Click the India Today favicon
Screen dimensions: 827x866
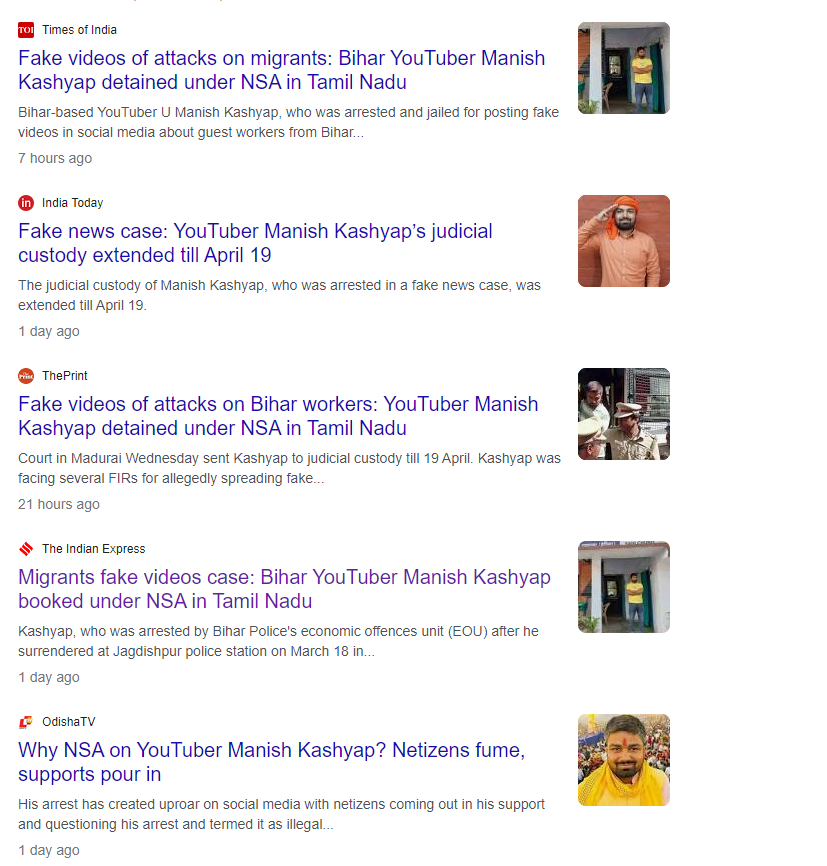(26, 203)
